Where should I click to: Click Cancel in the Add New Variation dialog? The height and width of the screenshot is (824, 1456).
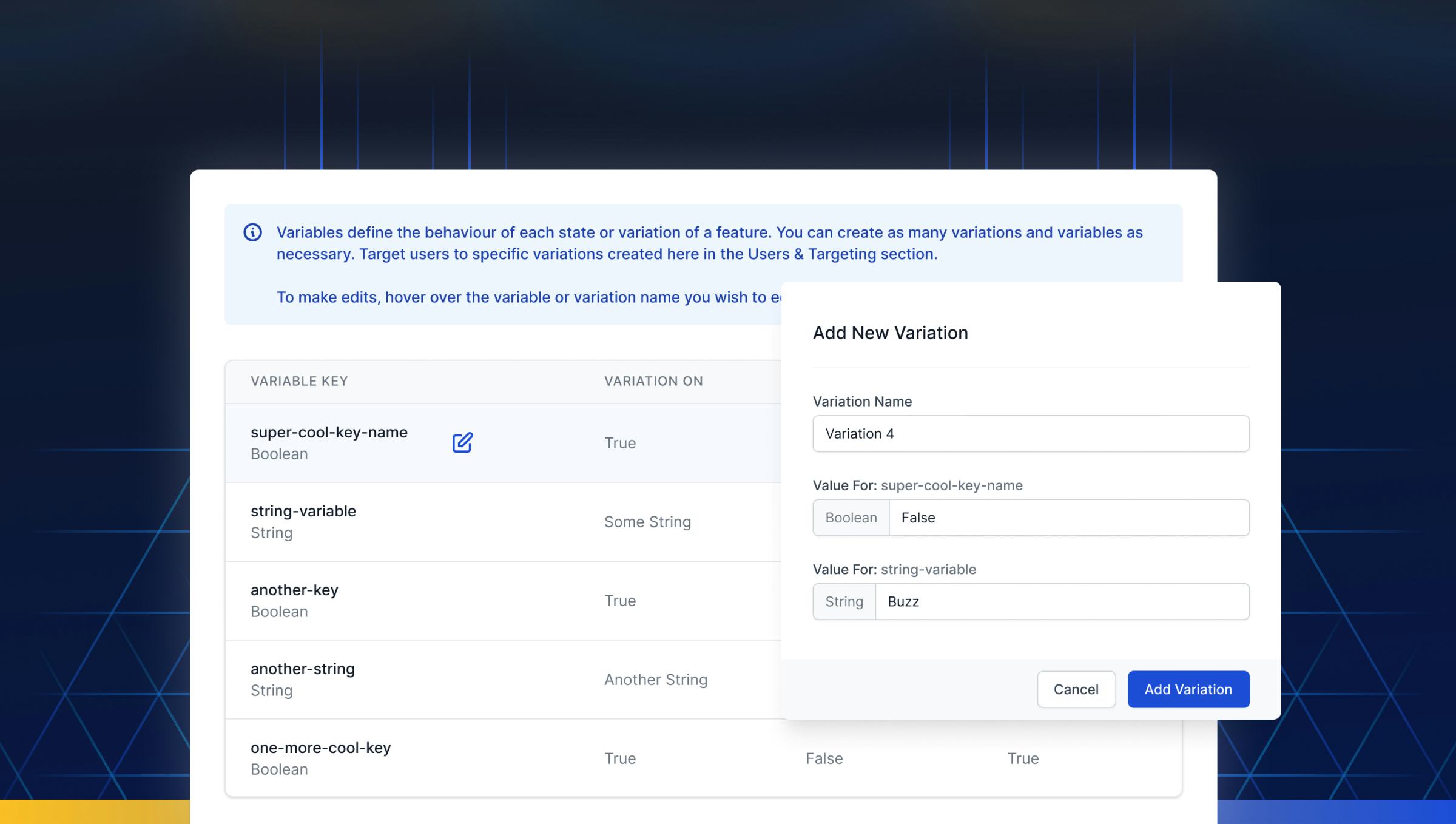coord(1076,689)
